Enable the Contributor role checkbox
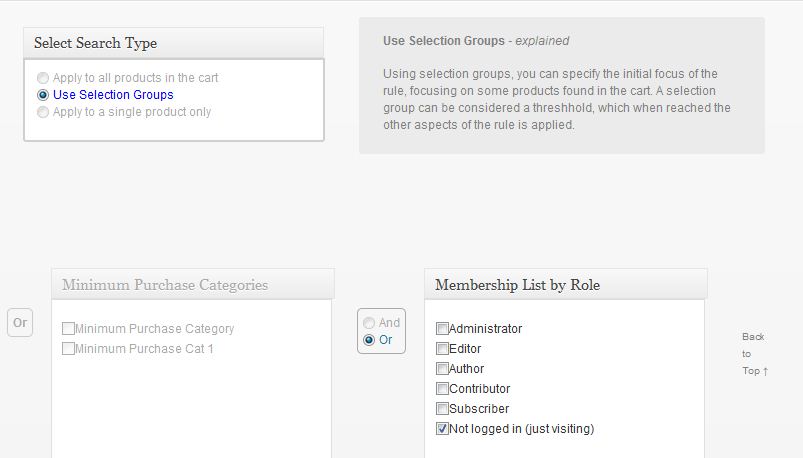 (442, 388)
